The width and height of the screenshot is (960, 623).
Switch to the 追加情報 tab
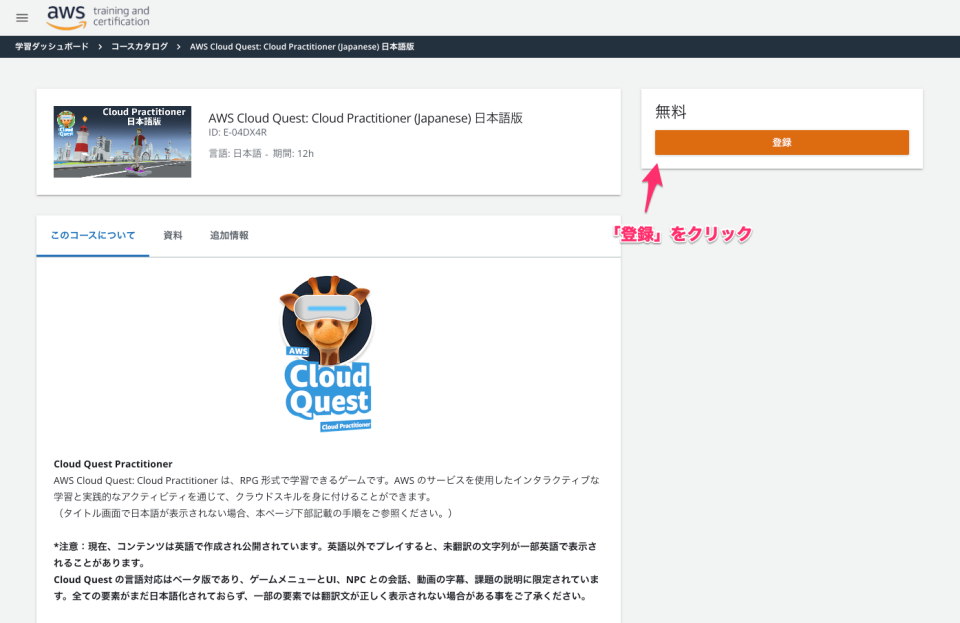click(229, 236)
